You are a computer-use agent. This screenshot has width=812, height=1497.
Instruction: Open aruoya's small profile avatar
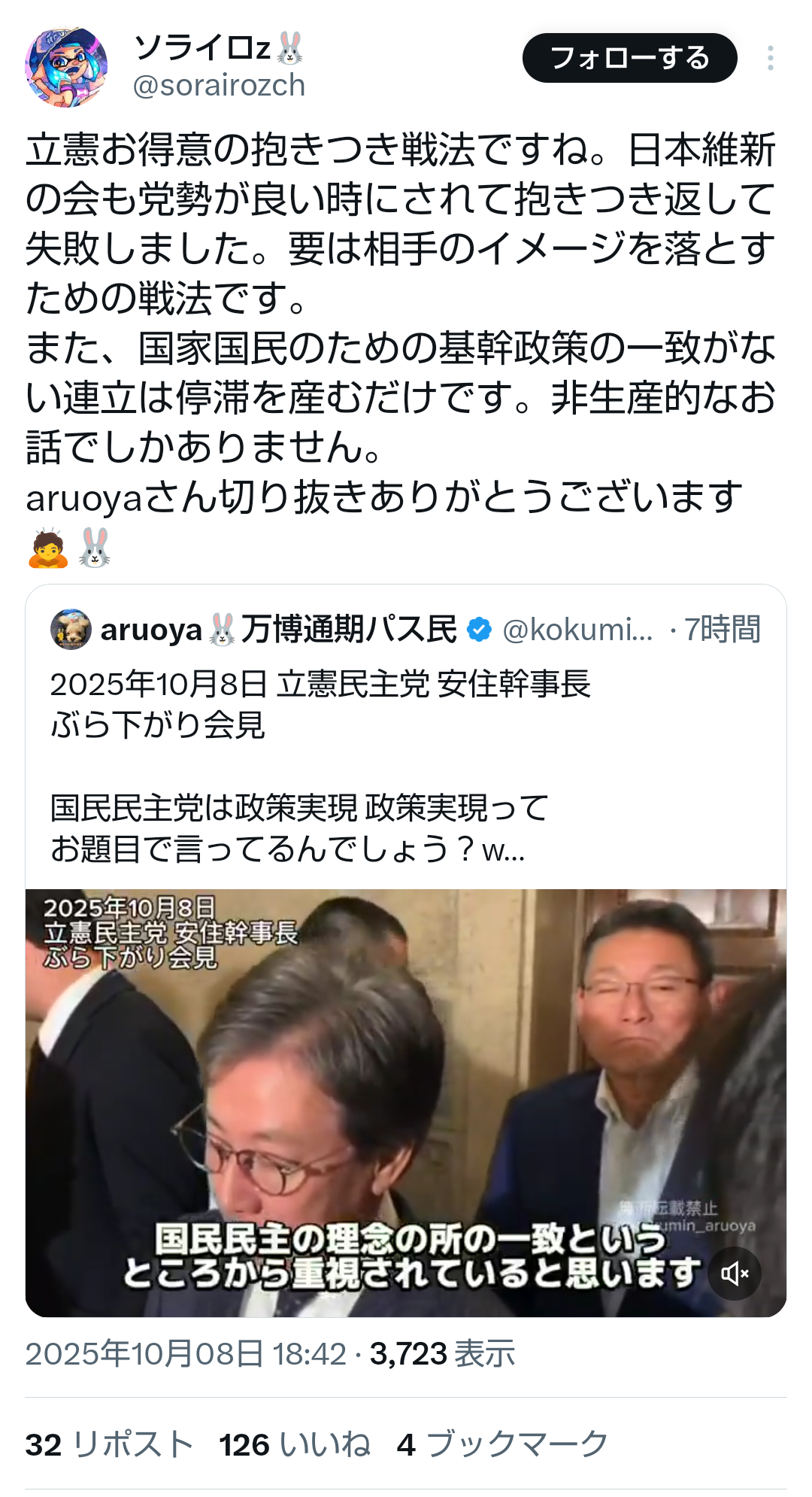tap(71, 629)
